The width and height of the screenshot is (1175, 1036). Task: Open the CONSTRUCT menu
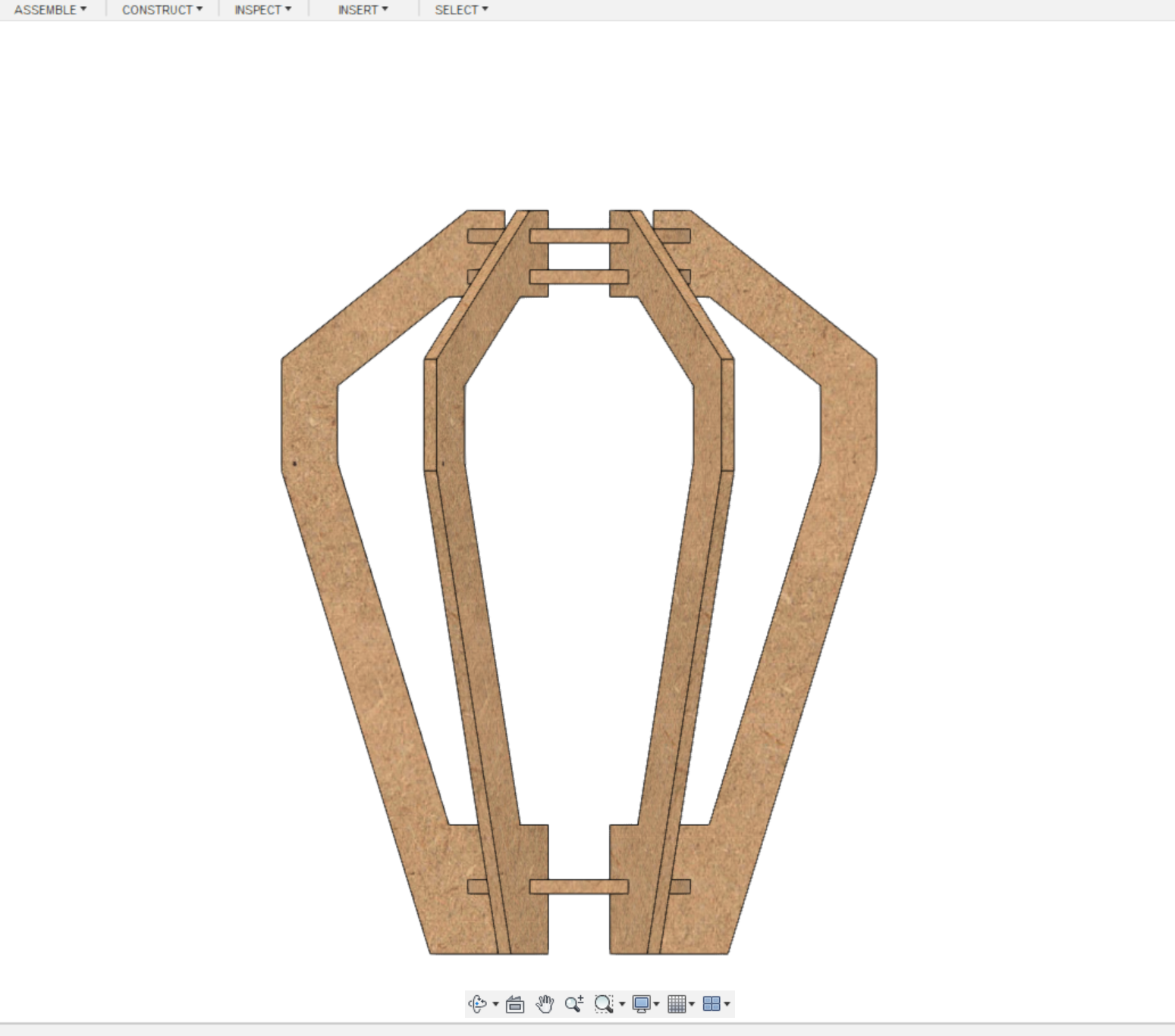[161, 10]
